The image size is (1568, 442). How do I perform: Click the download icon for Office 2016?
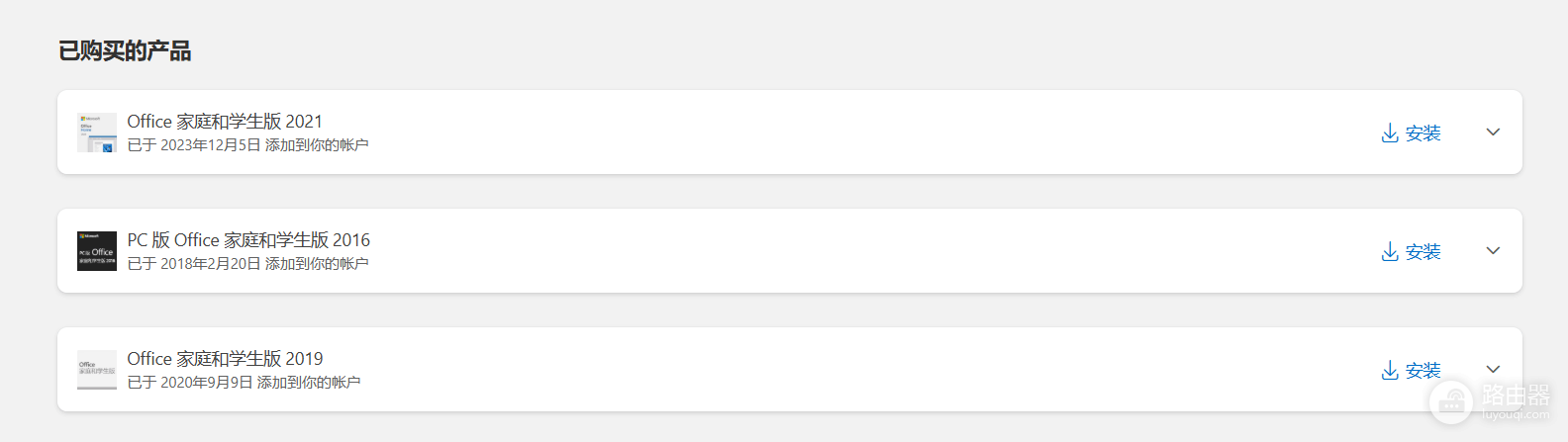pos(1390,251)
